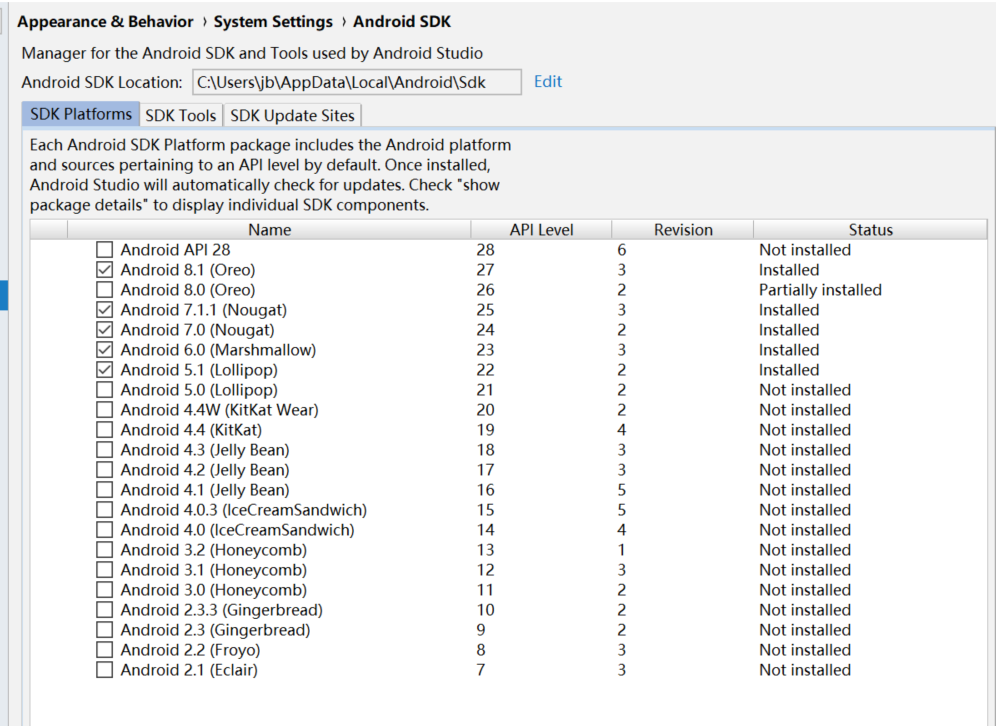The image size is (996, 726).
Task: Select Android 2.1 (Eclair) name
Action: click(189, 670)
